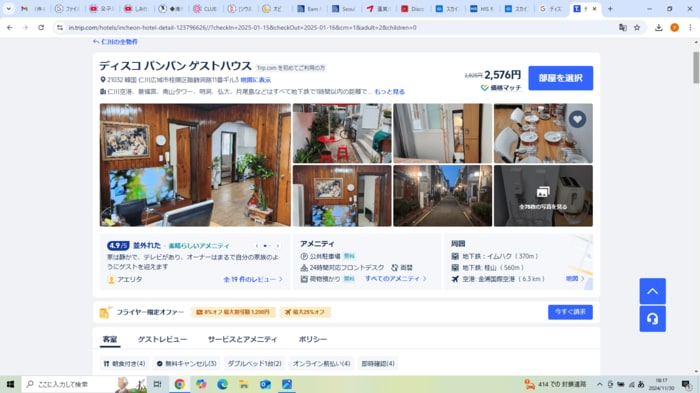Switch to the ゲストレビュー tab
Viewport: 700px width, 393px height.
coord(162,339)
